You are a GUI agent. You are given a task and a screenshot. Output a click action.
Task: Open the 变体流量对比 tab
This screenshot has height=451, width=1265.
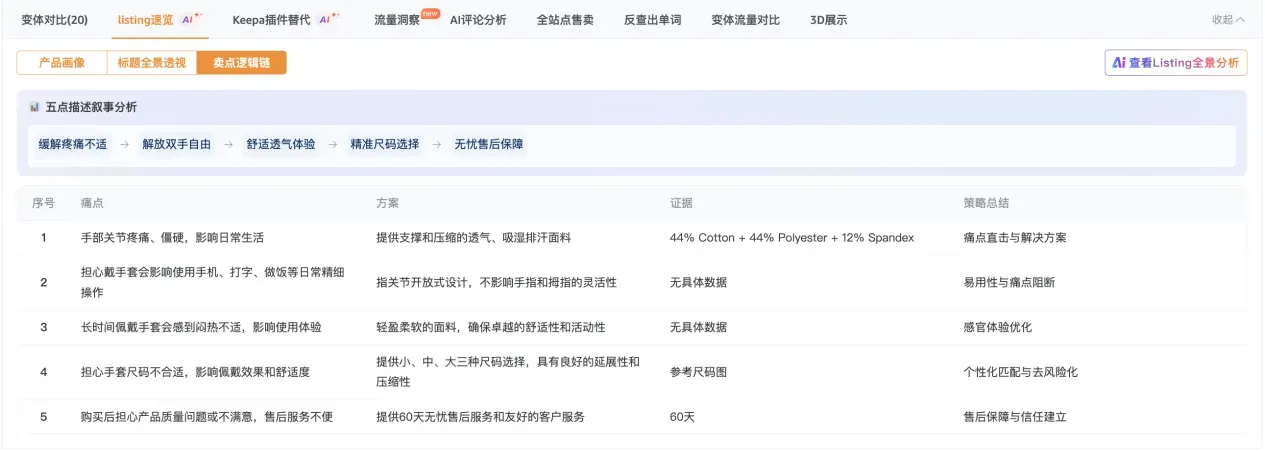[745, 20]
